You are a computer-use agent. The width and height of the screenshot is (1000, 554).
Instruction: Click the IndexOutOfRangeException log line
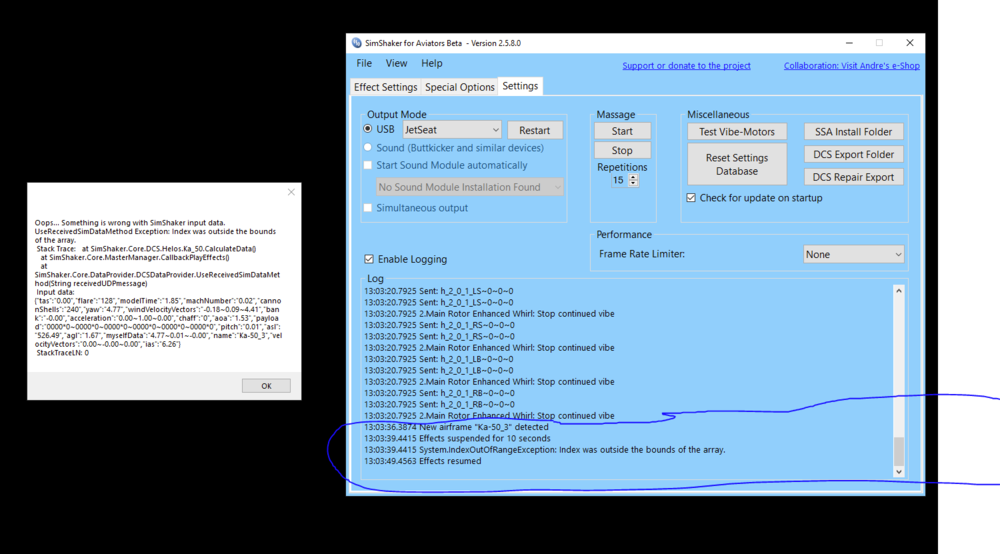(545, 449)
